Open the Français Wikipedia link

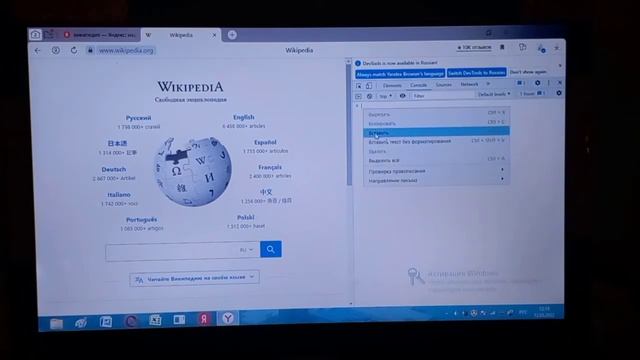tap(270, 167)
